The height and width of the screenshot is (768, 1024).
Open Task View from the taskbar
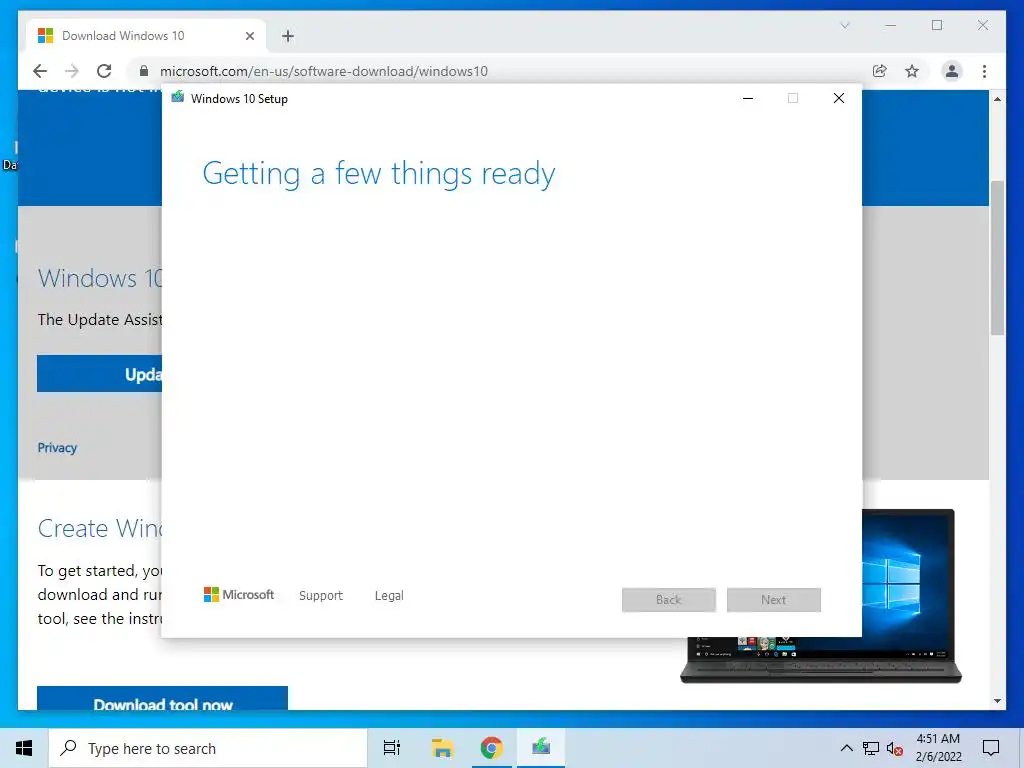click(392, 748)
